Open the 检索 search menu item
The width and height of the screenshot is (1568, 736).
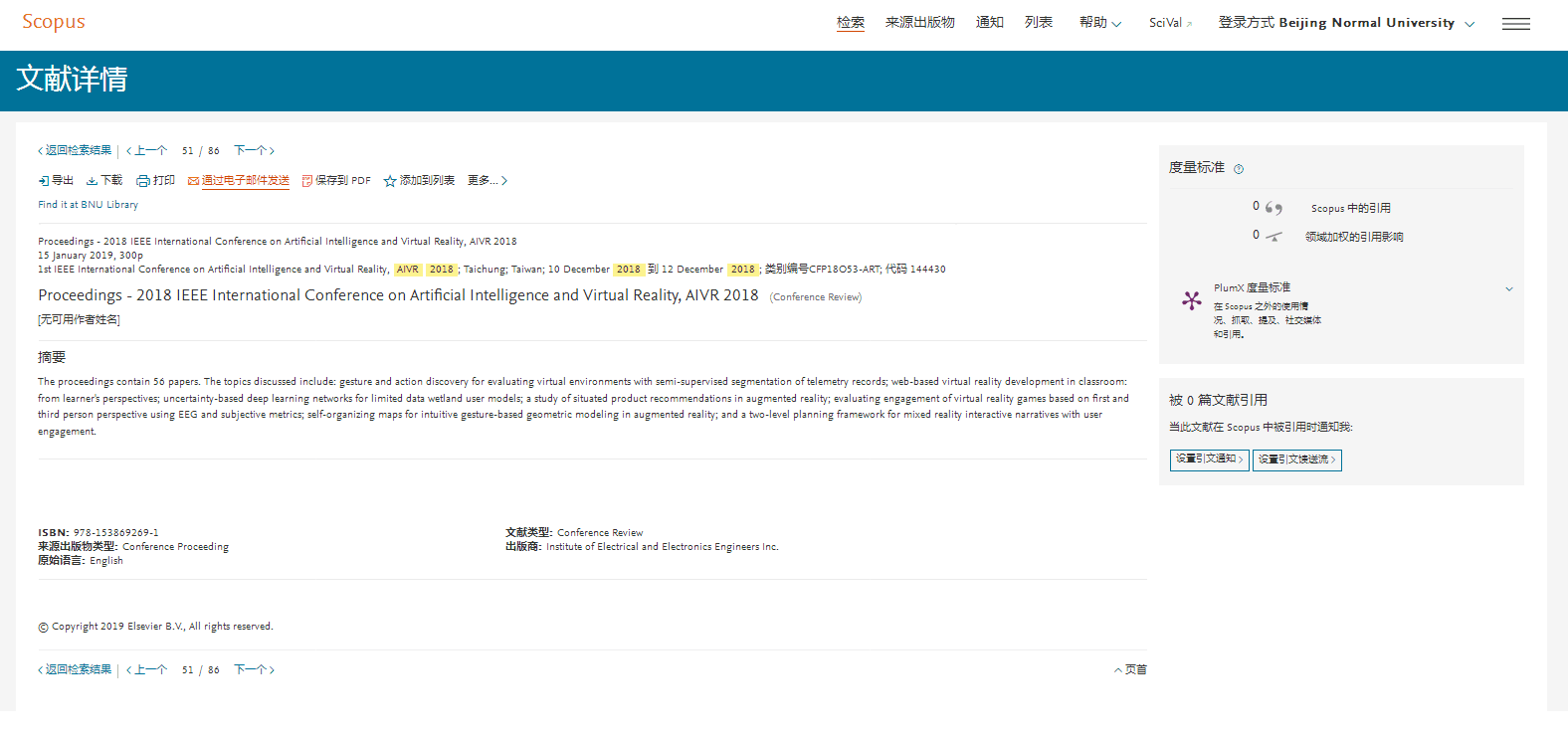point(851,23)
